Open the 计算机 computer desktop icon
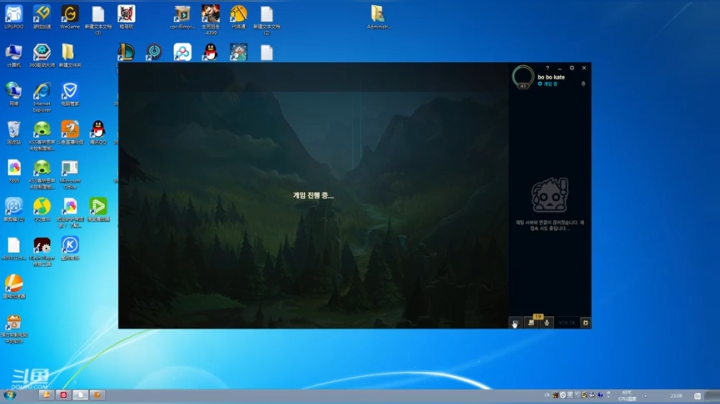 click(x=14, y=56)
